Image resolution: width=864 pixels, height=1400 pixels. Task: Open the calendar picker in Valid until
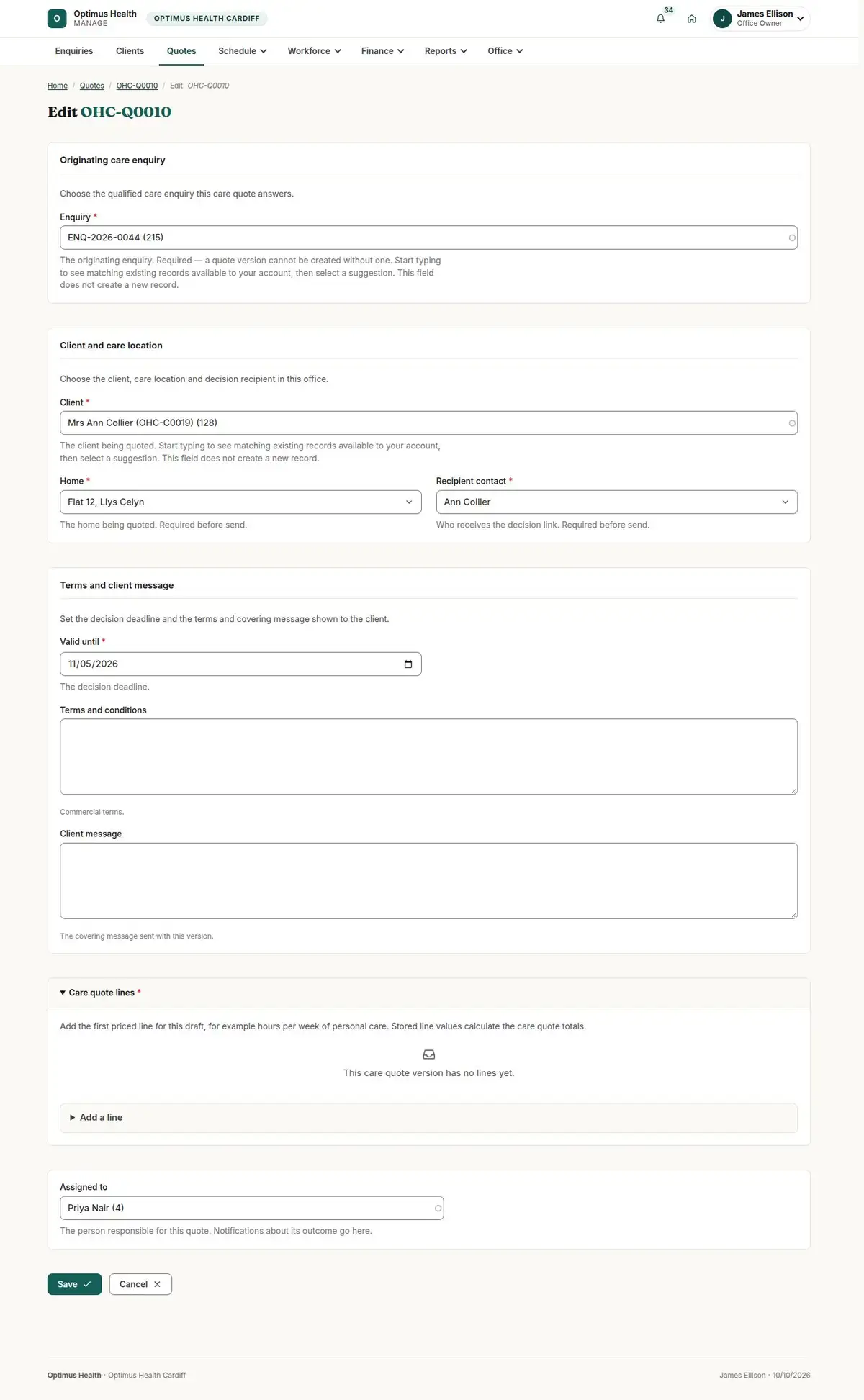point(408,664)
